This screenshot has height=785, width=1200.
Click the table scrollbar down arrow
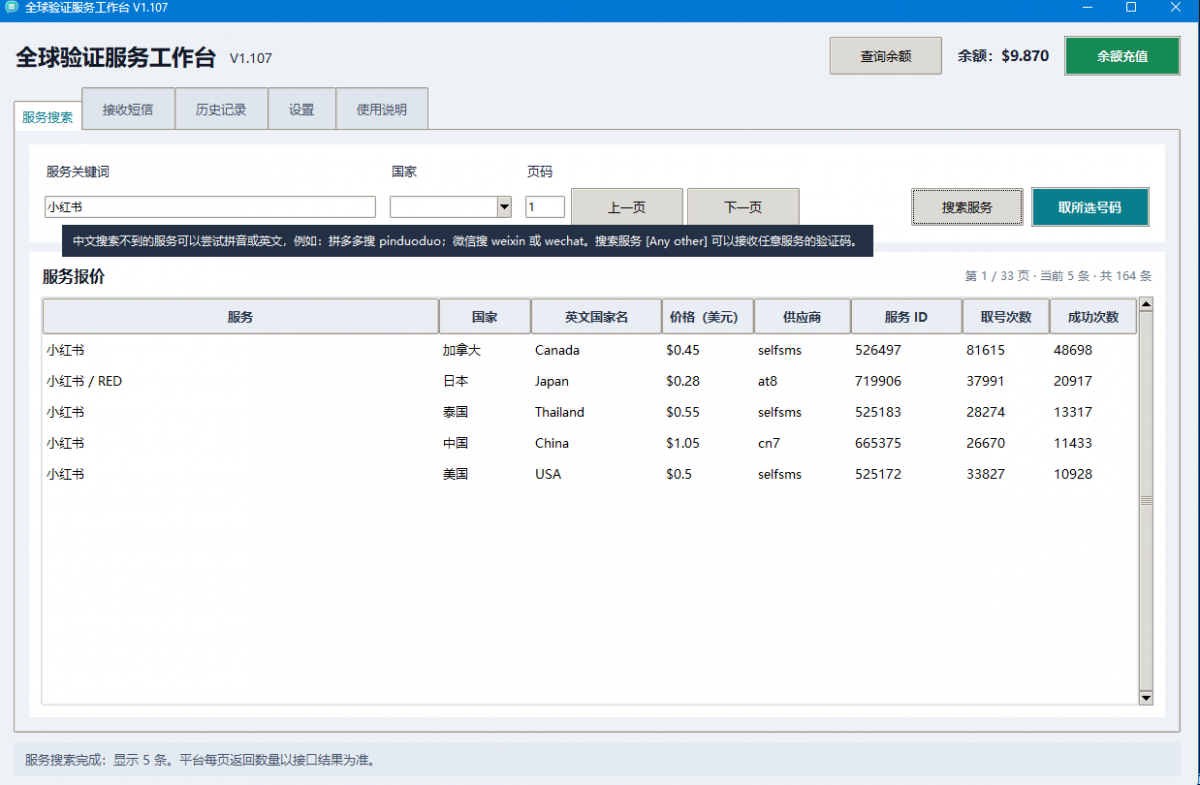coord(1146,698)
